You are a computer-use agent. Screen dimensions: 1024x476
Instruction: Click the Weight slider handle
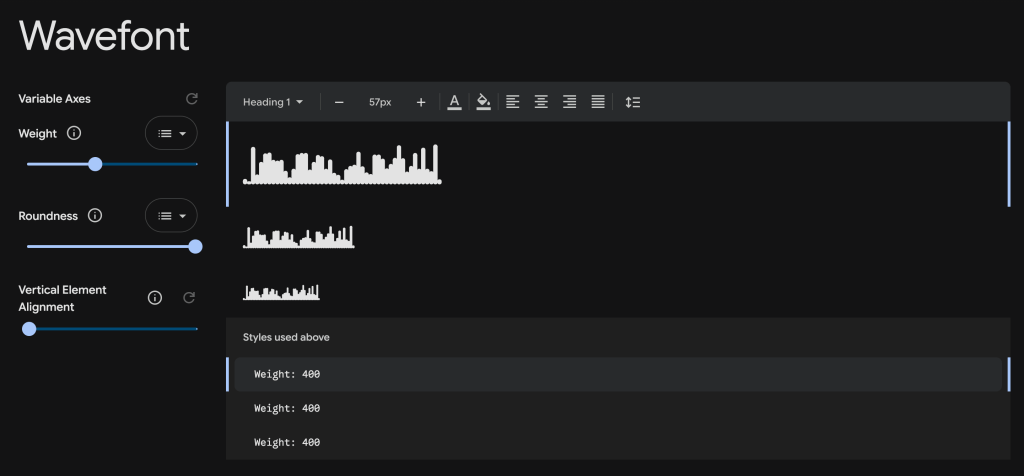pos(96,164)
